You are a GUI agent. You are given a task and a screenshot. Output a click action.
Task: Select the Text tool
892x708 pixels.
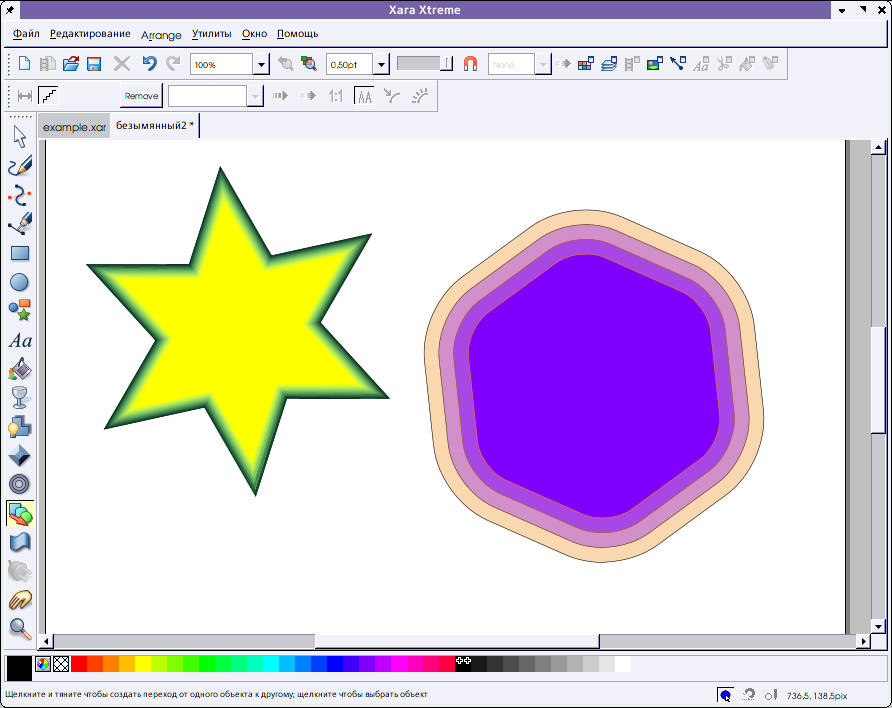click(20, 341)
